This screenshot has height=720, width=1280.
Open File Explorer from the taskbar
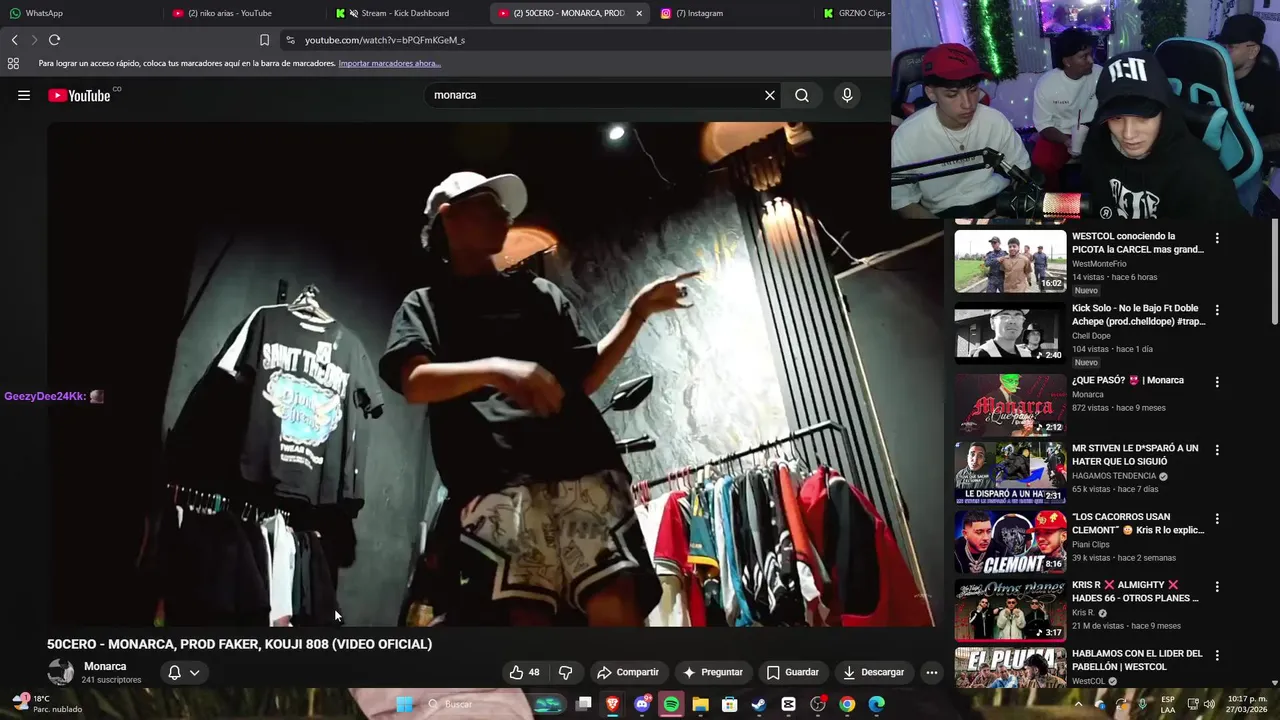[701, 704]
